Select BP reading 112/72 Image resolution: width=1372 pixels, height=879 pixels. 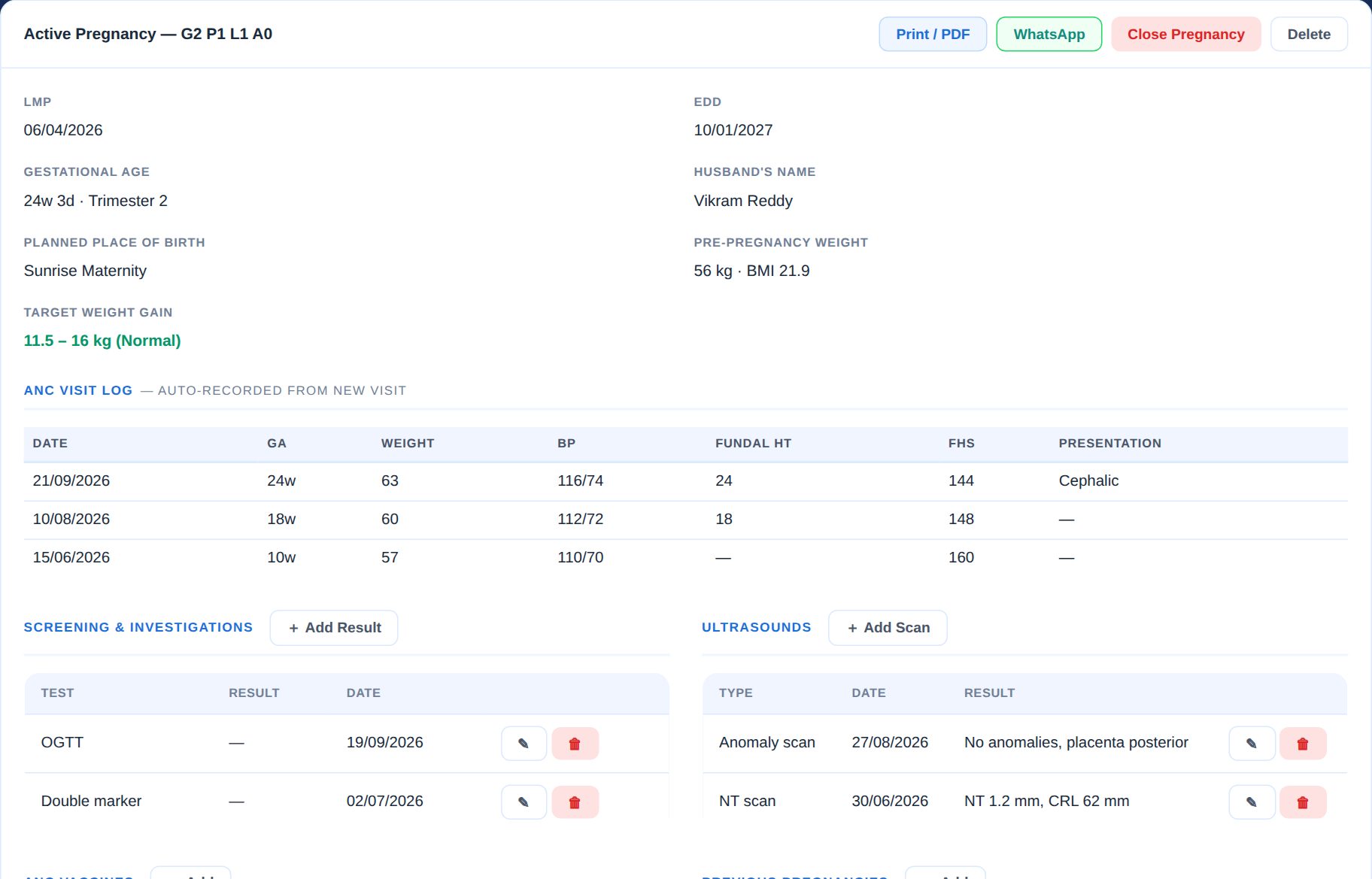tap(580, 519)
